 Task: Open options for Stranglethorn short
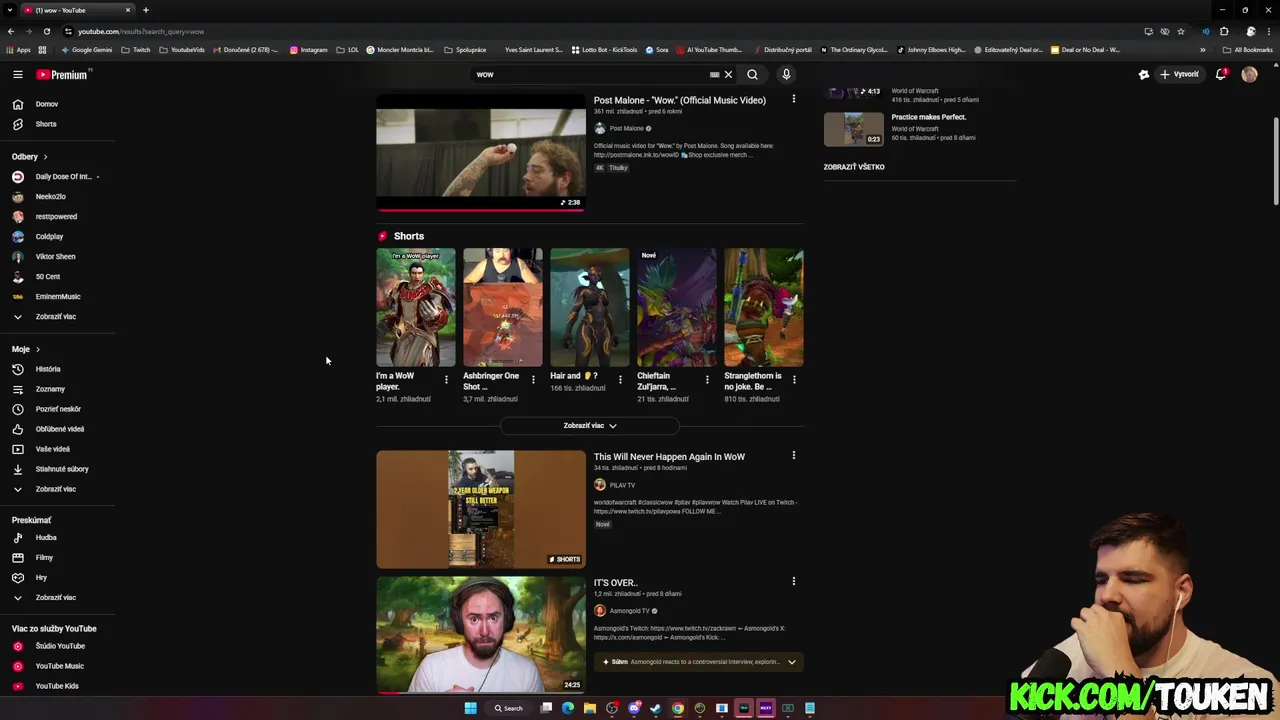pyautogui.click(x=794, y=380)
